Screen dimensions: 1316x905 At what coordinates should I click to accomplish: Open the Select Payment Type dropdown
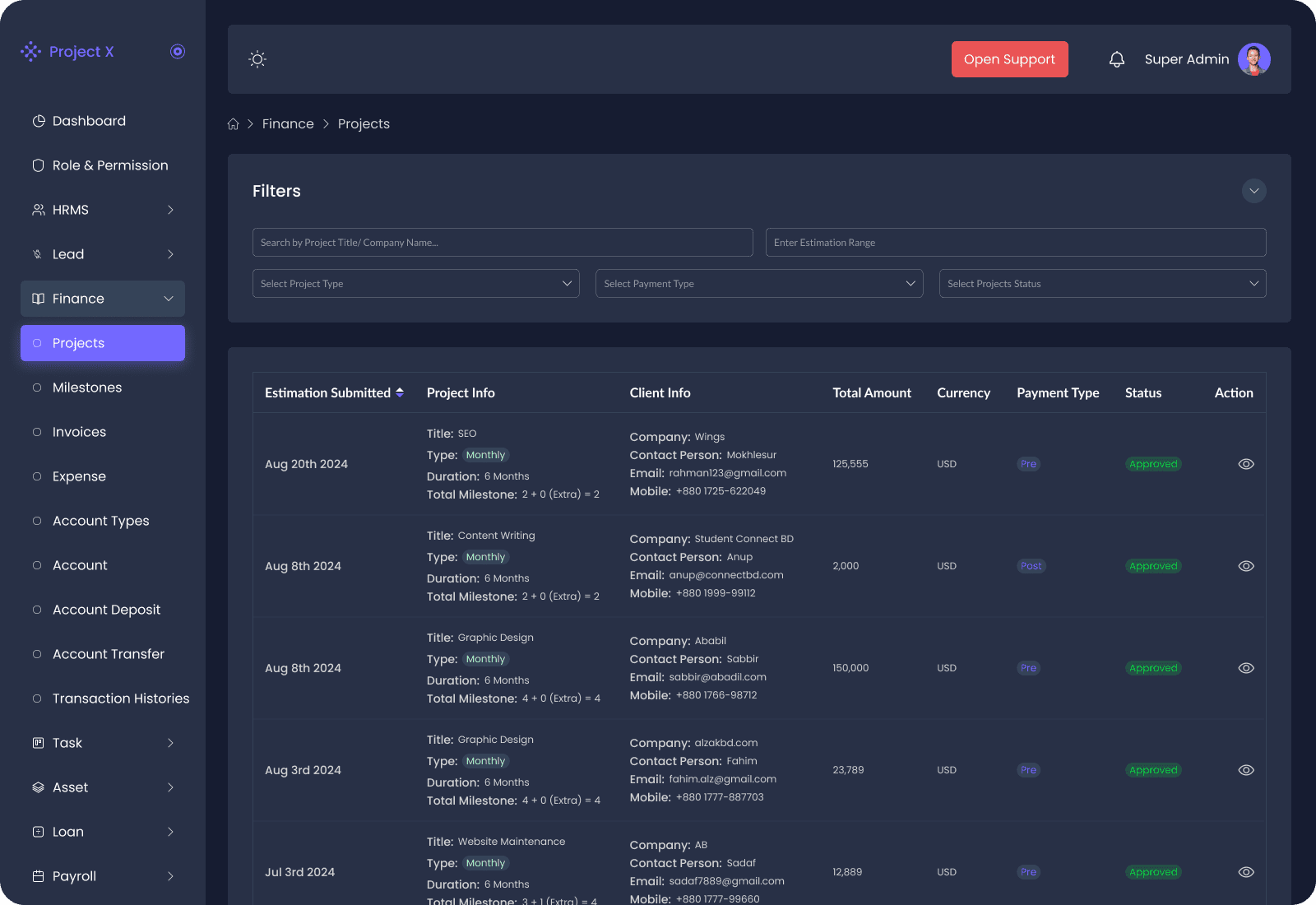[x=758, y=284]
